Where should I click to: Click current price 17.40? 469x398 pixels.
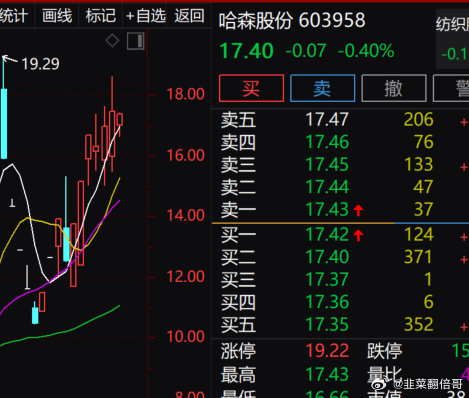(246, 51)
